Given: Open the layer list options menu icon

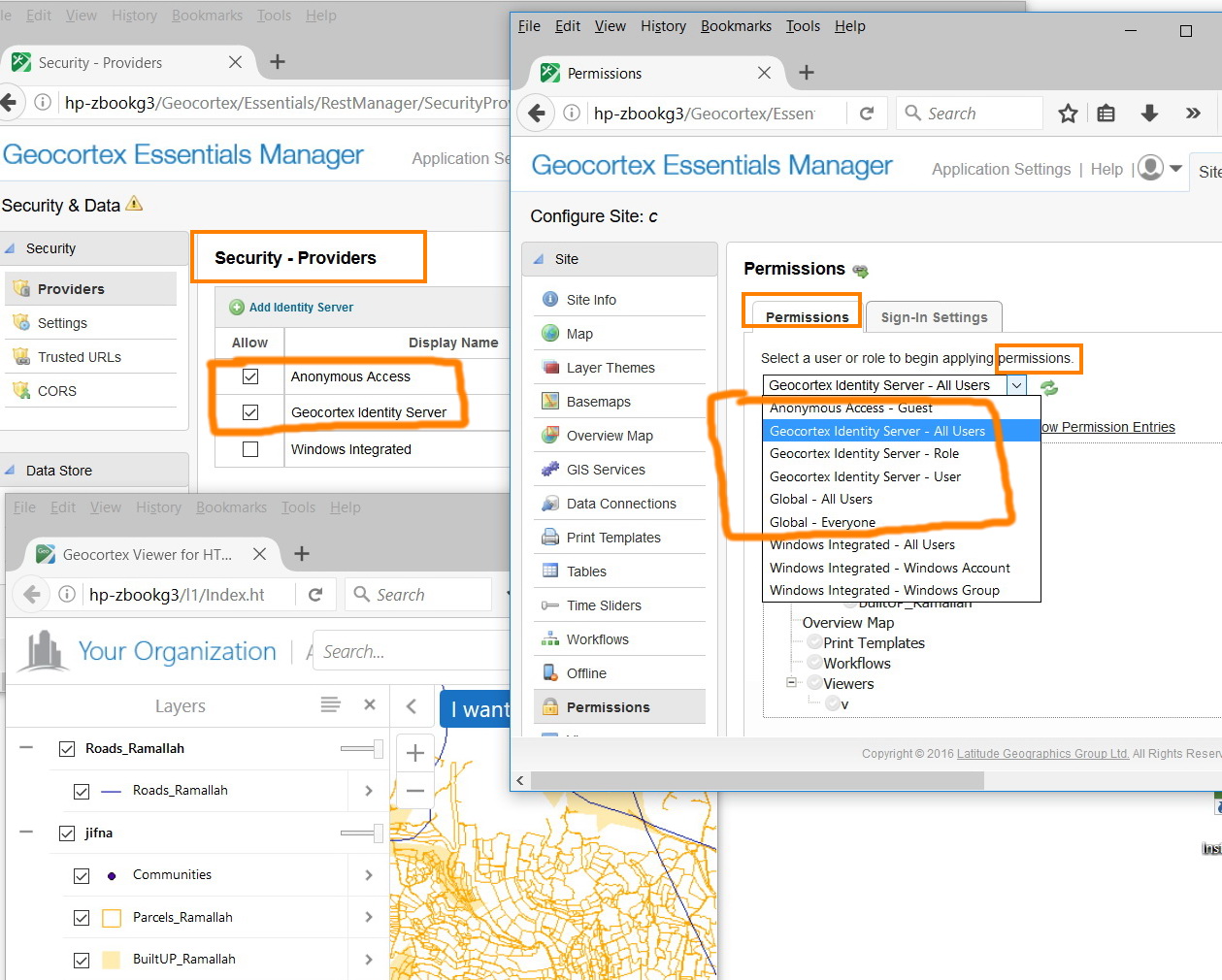Looking at the screenshot, I should [x=331, y=704].
